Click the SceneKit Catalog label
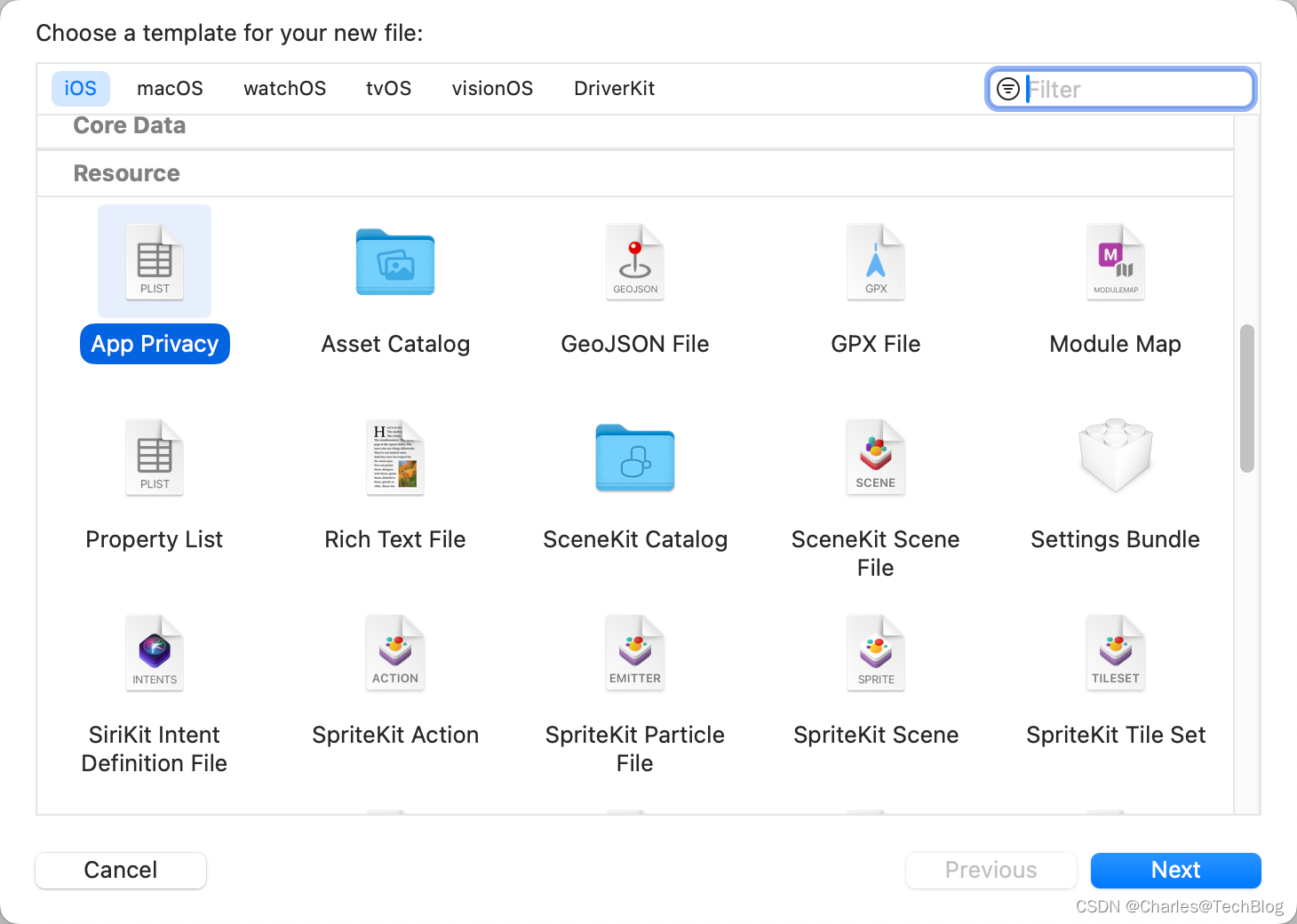Image resolution: width=1297 pixels, height=924 pixels. click(x=635, y=539)
